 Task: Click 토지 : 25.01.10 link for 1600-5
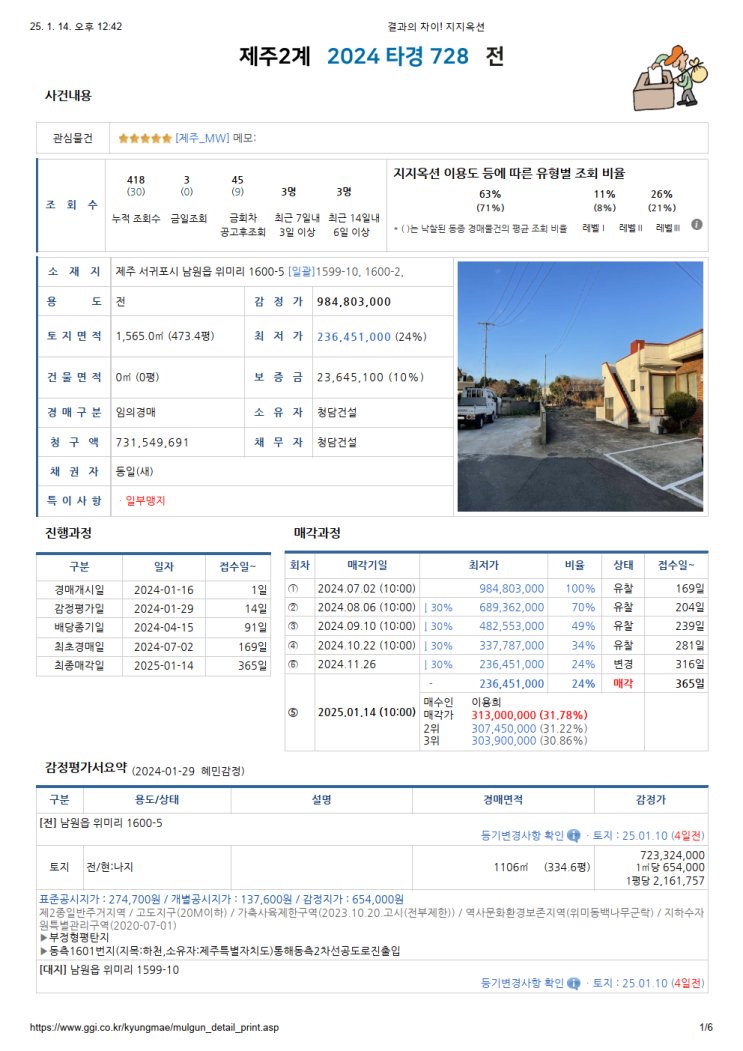[648, 835]
